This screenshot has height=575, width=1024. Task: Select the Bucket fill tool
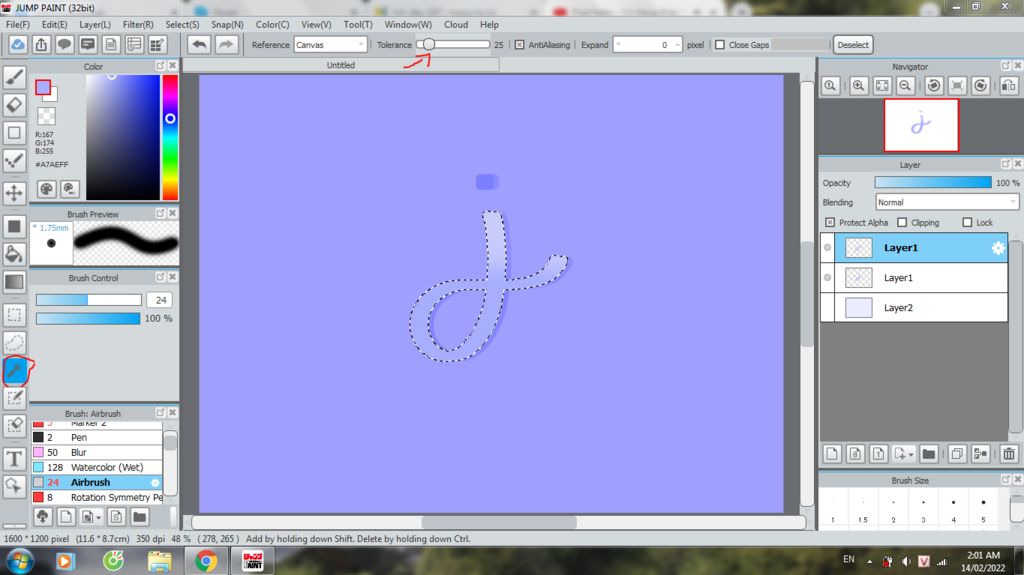click(x=14, y=254)
